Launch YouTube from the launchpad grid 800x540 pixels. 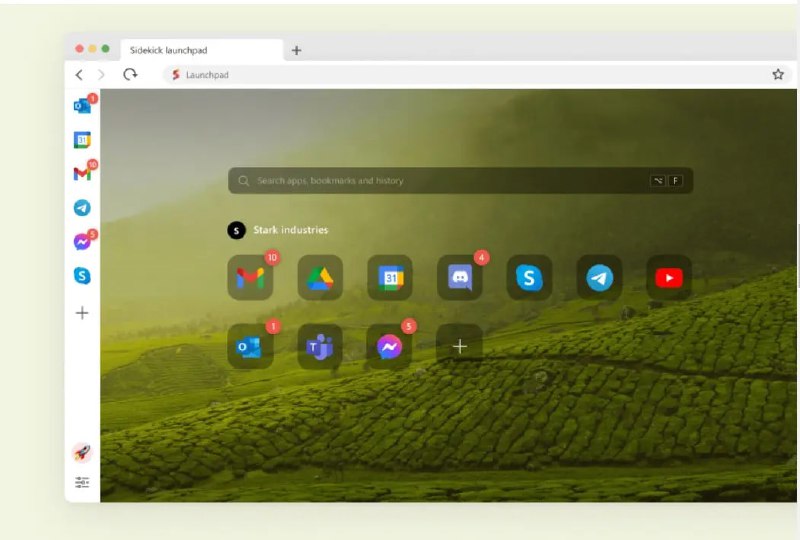click(x=669, y=278)
